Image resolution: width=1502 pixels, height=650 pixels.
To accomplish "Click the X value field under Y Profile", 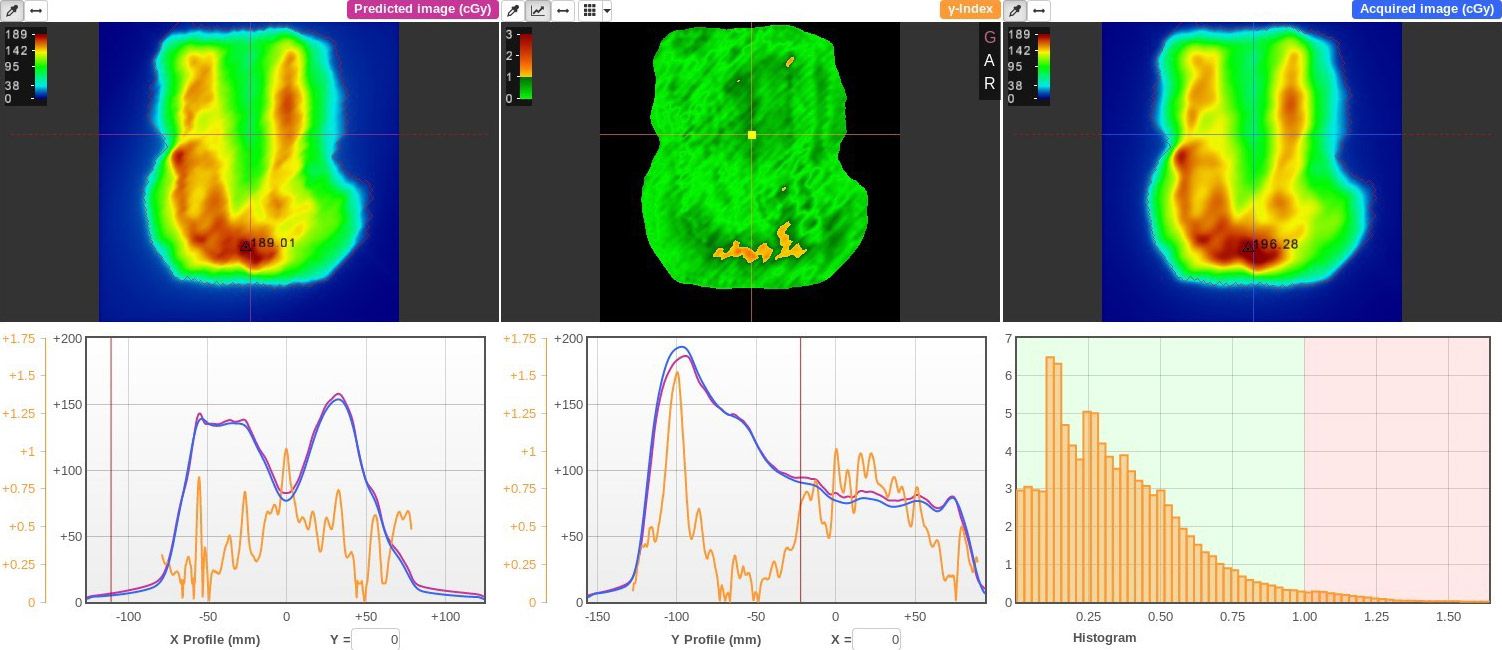I will click(x=877, y=639).
